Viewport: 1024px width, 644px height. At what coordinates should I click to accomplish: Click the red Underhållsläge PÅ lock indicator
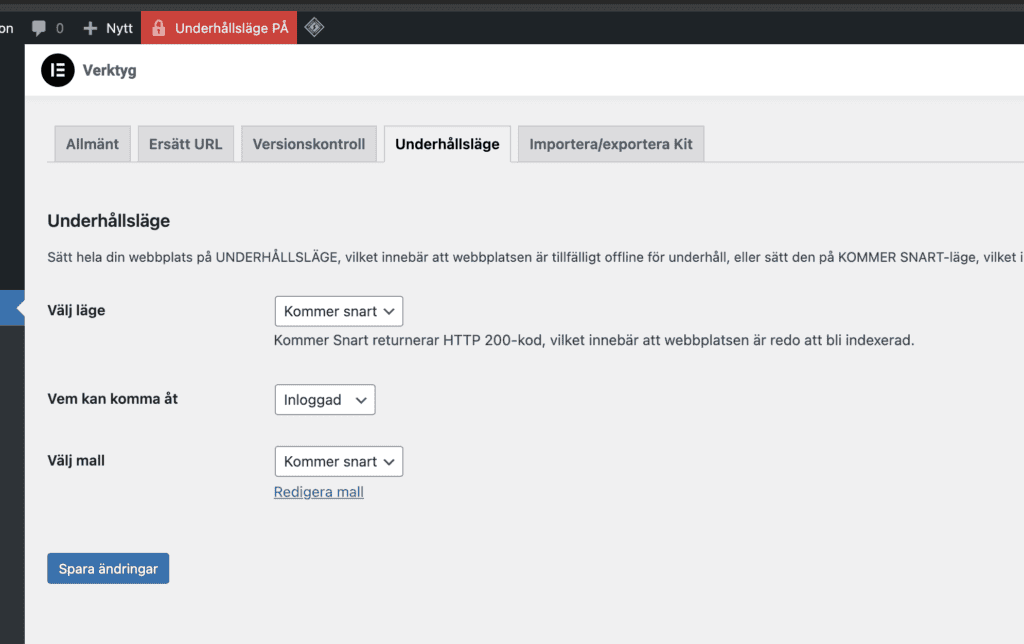(x=219, y=28)
